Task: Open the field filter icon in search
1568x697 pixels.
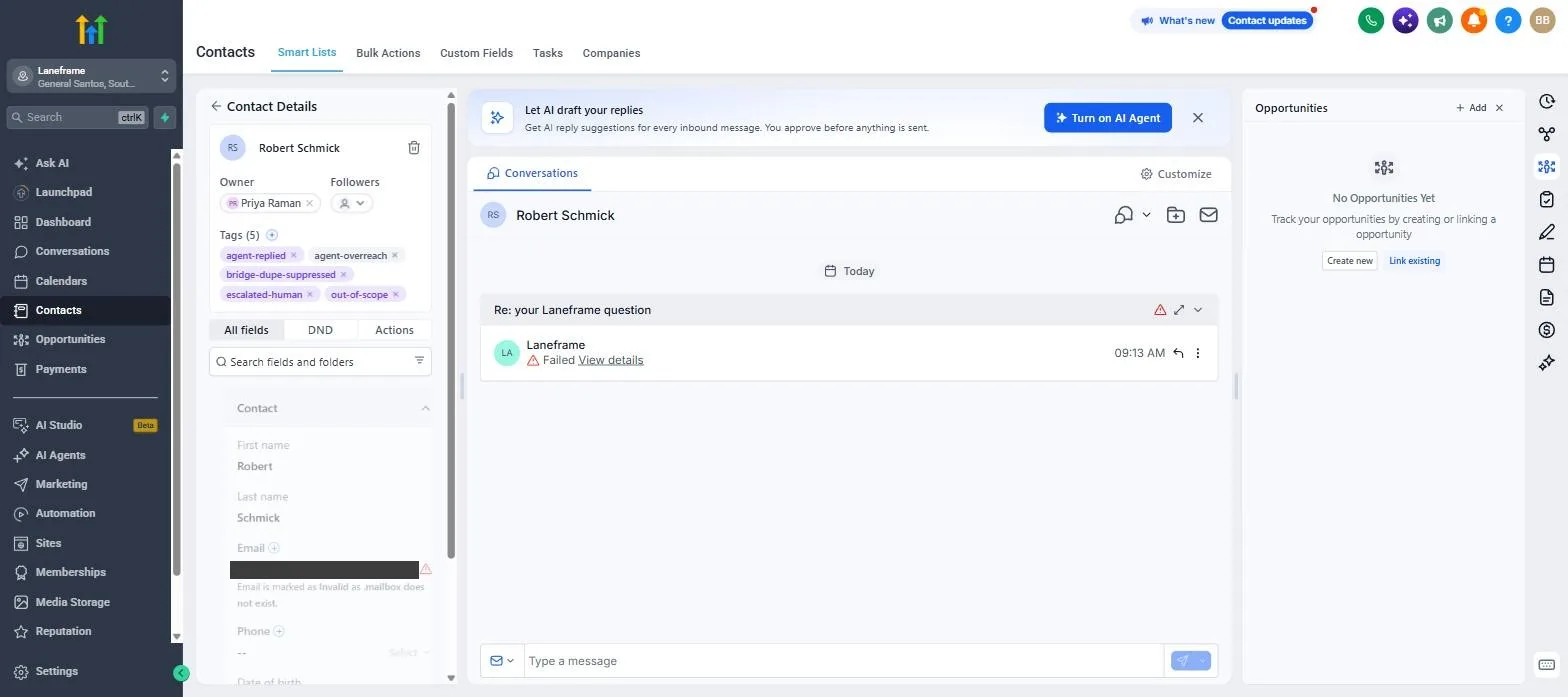Action: point(419,361)
